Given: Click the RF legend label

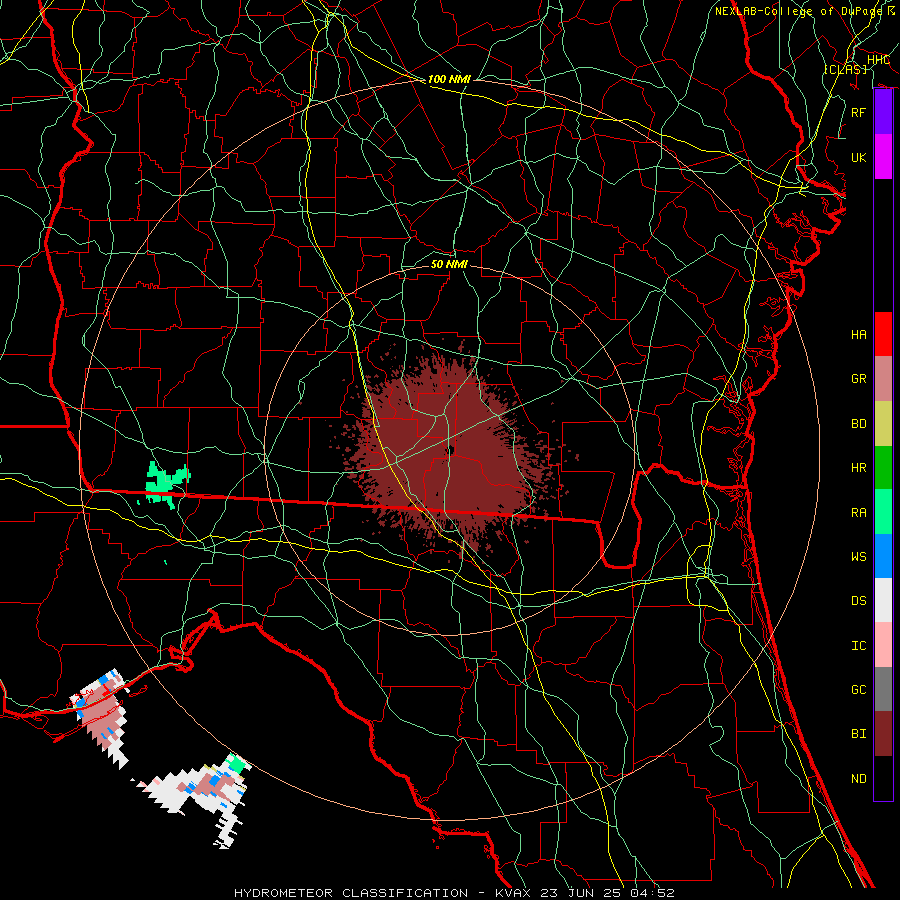Looking at the screenshot, I should click(859, 112).
